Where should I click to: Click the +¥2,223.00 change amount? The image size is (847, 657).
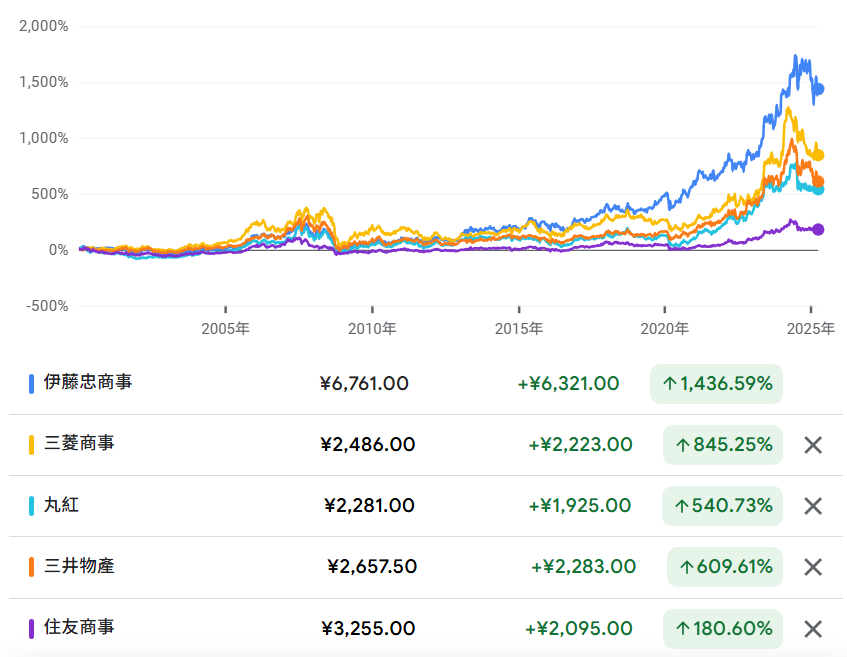point(580,445)
